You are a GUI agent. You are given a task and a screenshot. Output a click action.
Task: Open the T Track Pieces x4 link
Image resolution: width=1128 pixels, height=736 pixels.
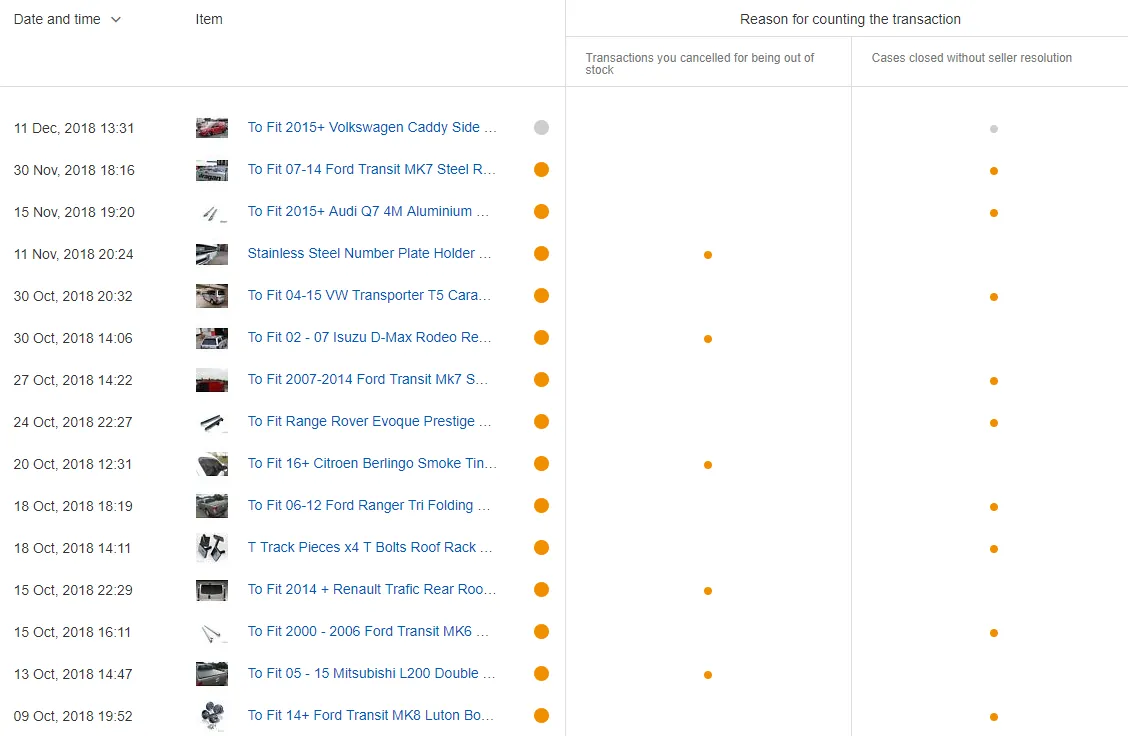(x=370, y=548)
